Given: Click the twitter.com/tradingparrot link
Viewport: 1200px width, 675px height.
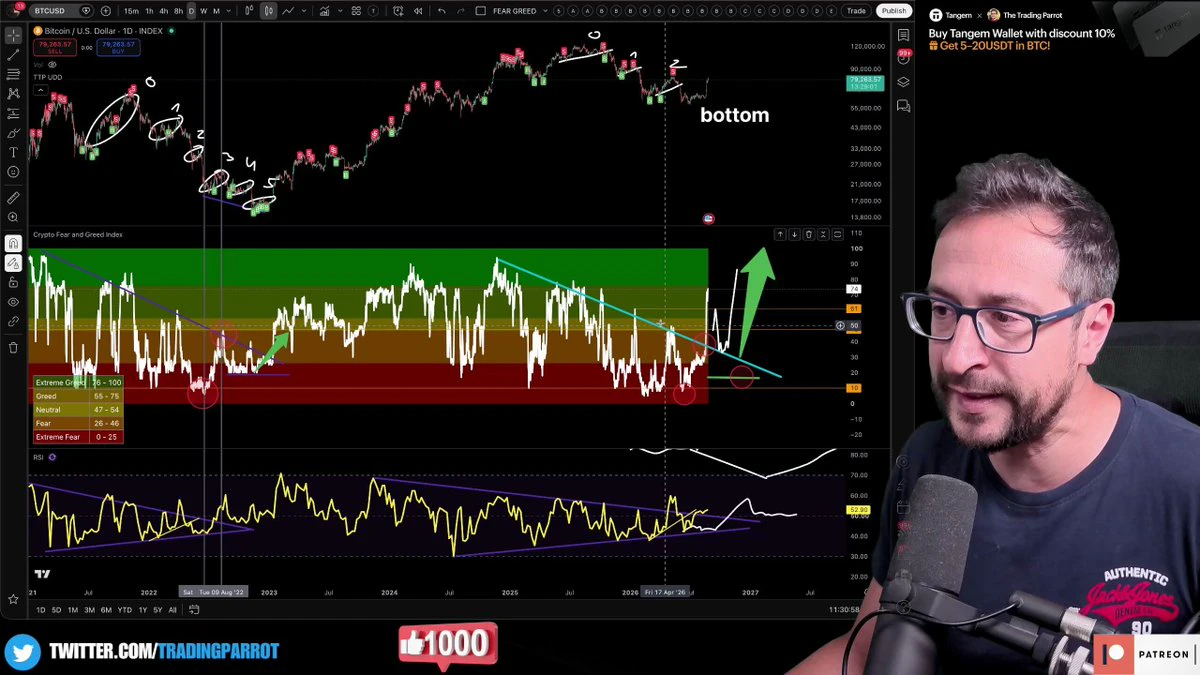Looking at the screenshot, I should tap(164, 651).
